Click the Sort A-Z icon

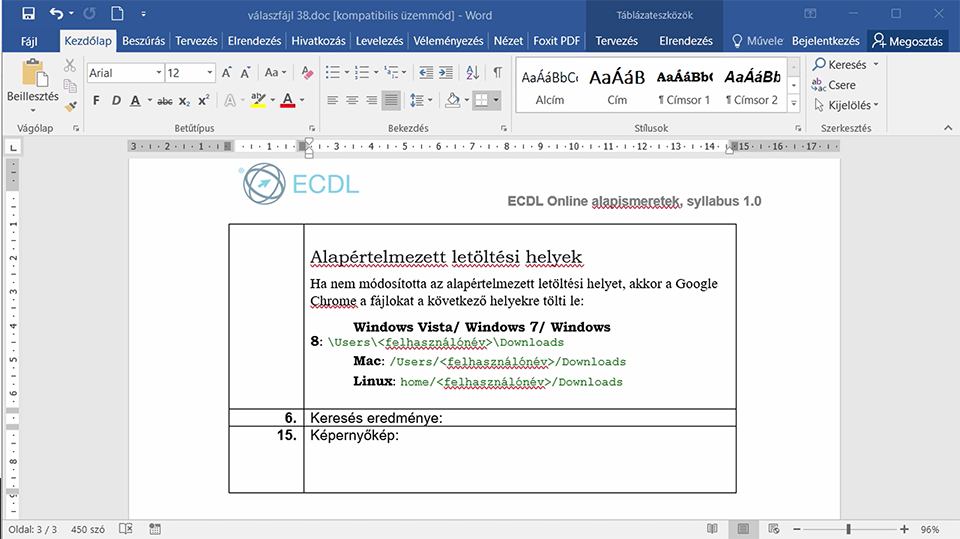472,73
